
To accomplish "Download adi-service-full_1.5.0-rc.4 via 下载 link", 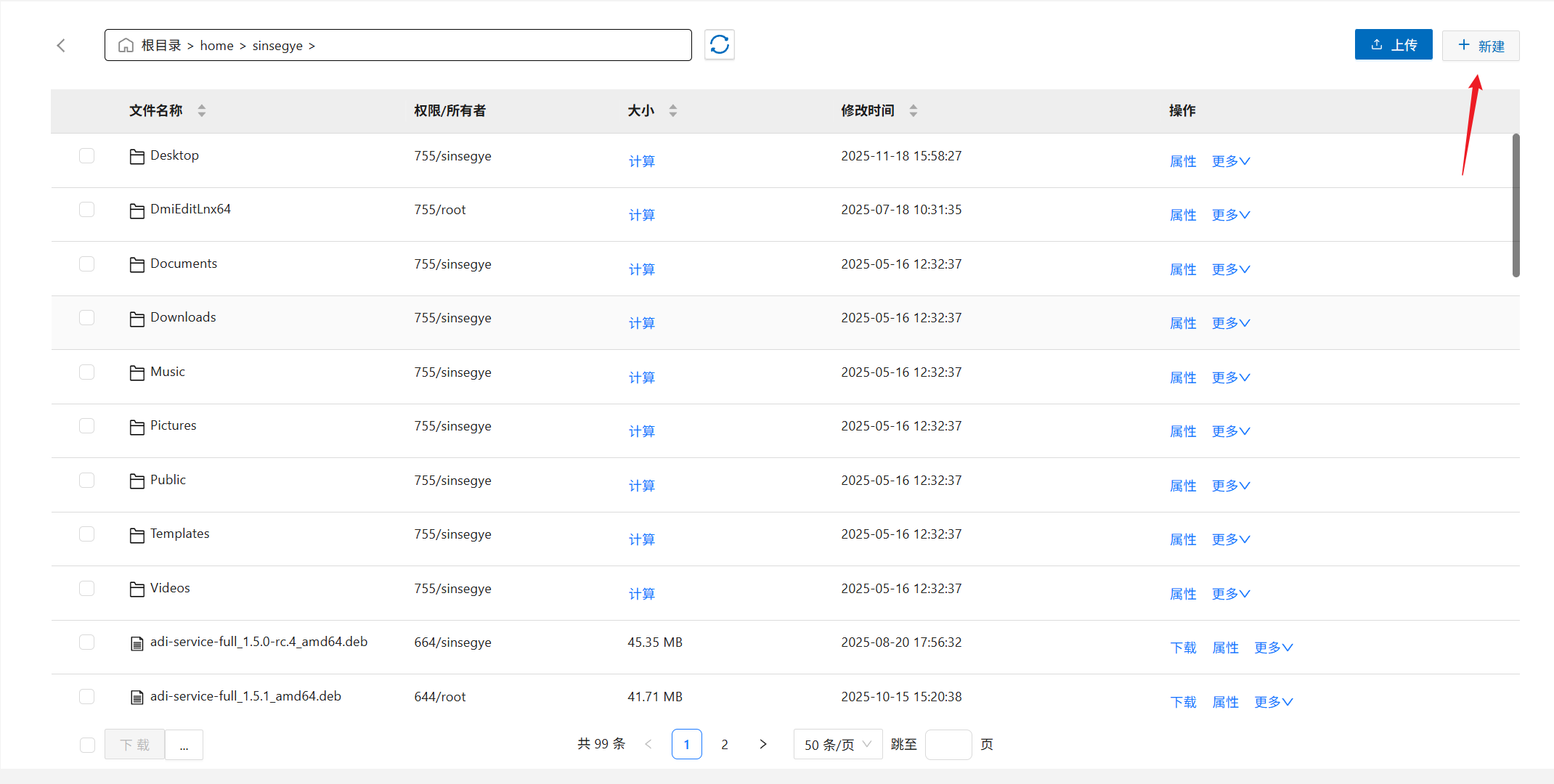I will (x=1183, y=648).
